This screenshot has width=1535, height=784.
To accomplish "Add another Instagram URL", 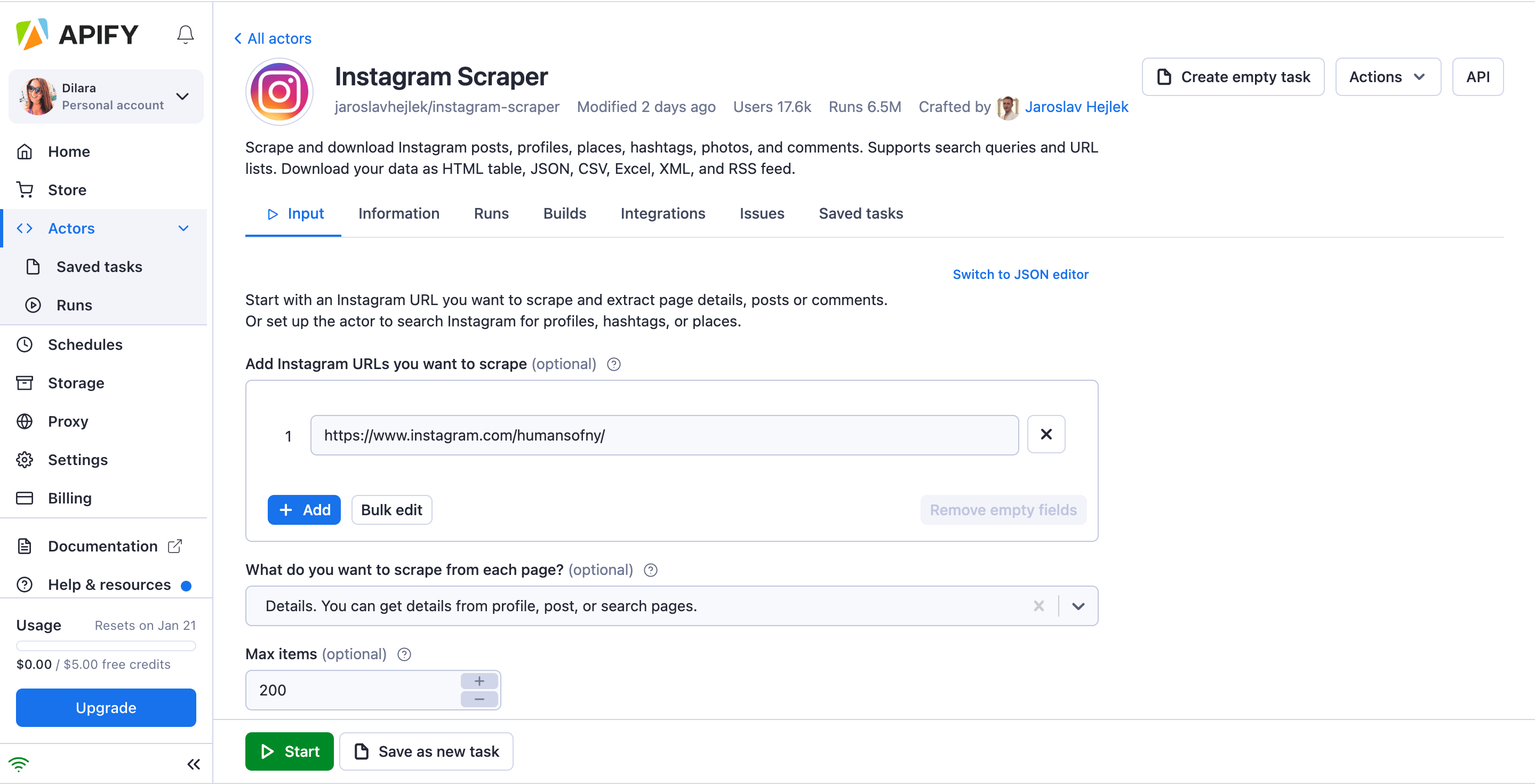I will click(304, 510).
